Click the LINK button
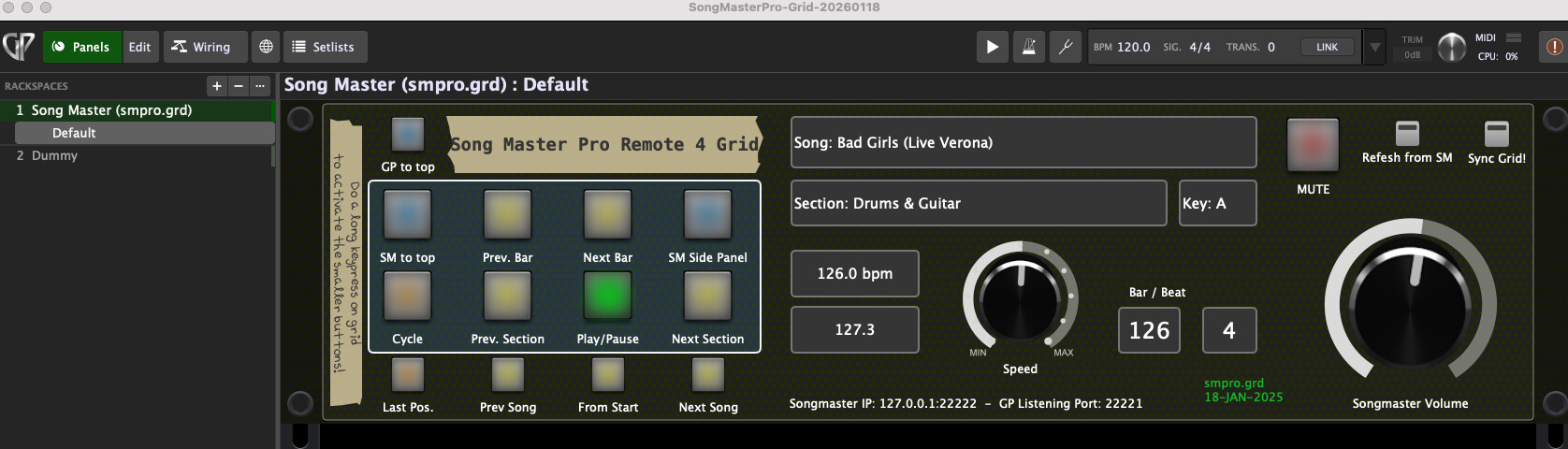 pos(1327,47)
